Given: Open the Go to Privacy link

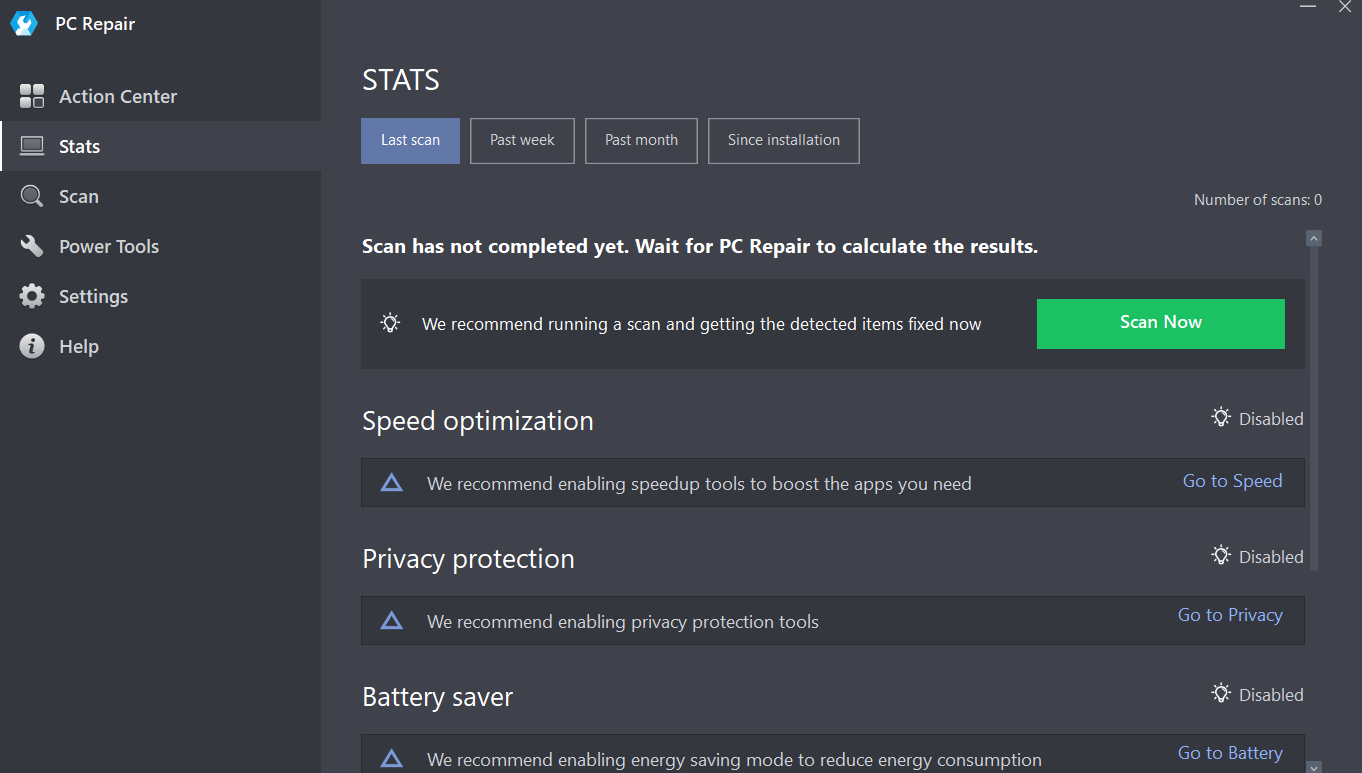Looking at the screenshot, I should point(1230,615).
